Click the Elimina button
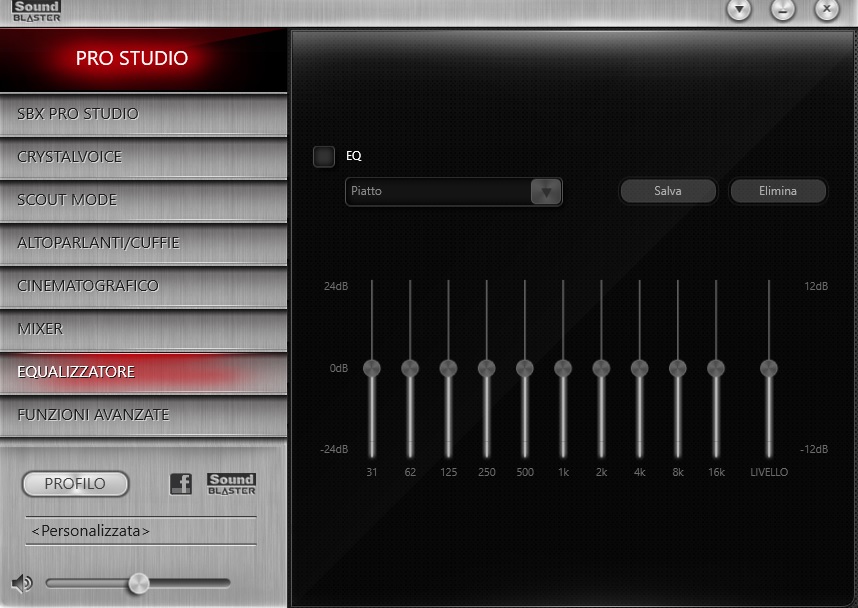858x608 pixels. [x=778, y=191]
